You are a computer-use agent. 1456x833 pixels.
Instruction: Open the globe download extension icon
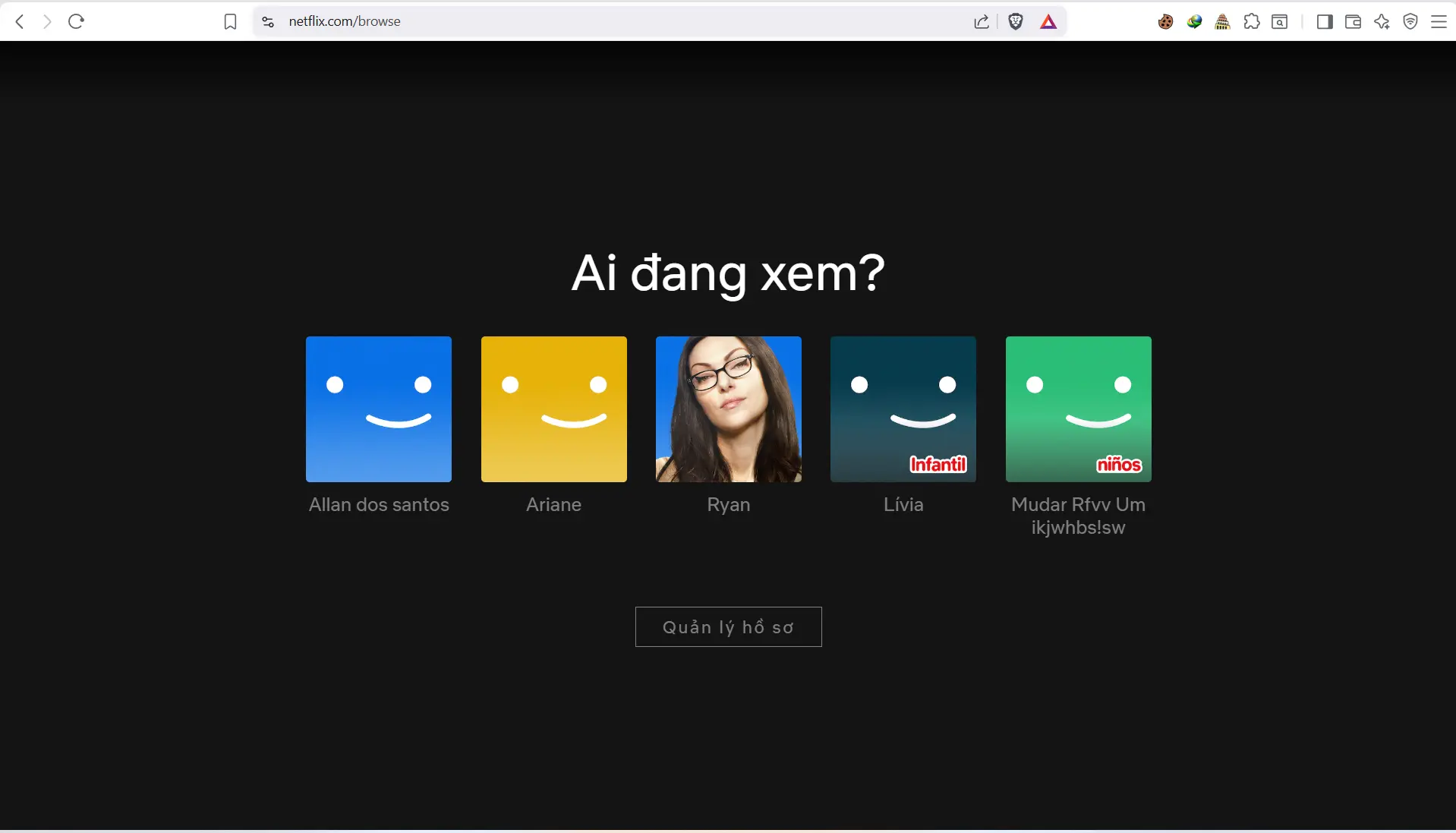tap(1194, 22)
